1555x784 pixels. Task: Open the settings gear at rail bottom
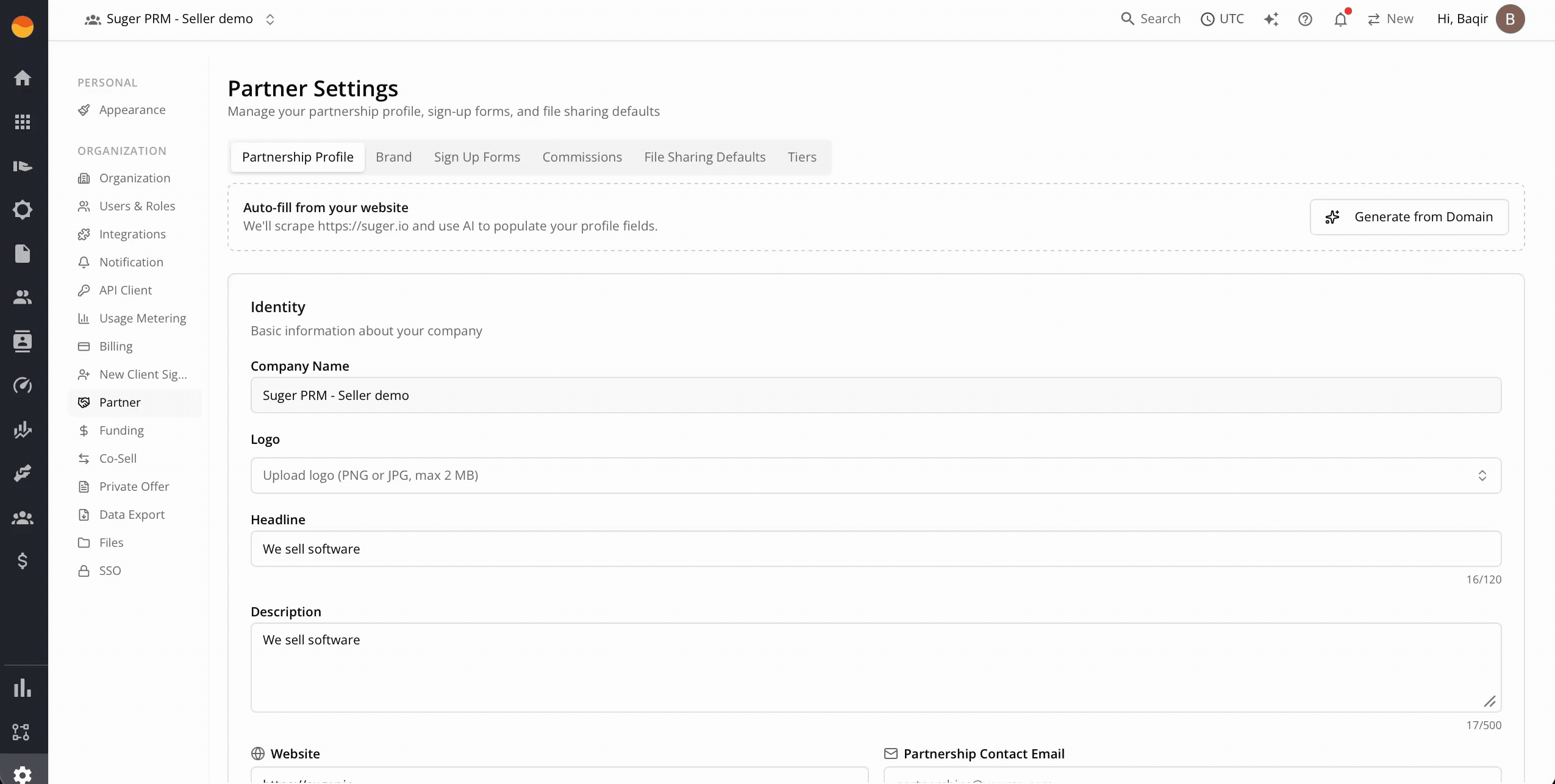[x=23, y=774]
